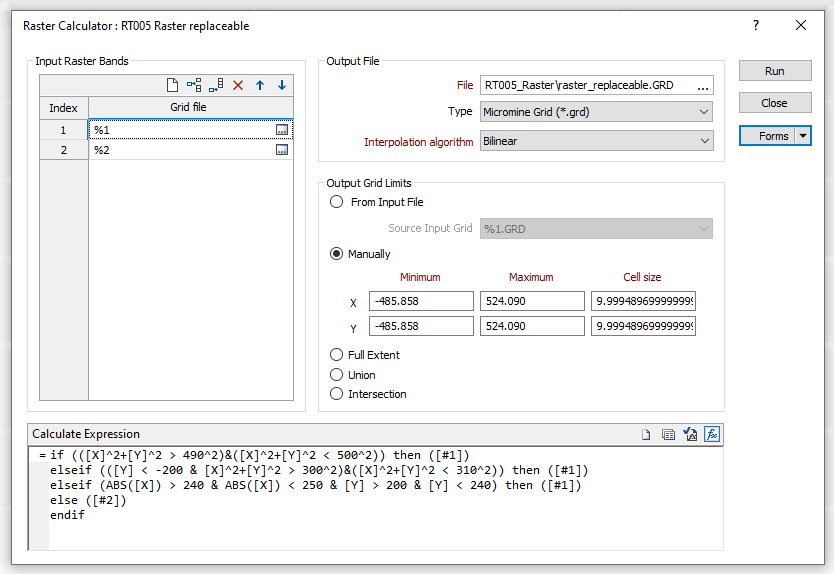Select the From Input File radio button
The image size is (834, 574).
click(x=337, y=202)
